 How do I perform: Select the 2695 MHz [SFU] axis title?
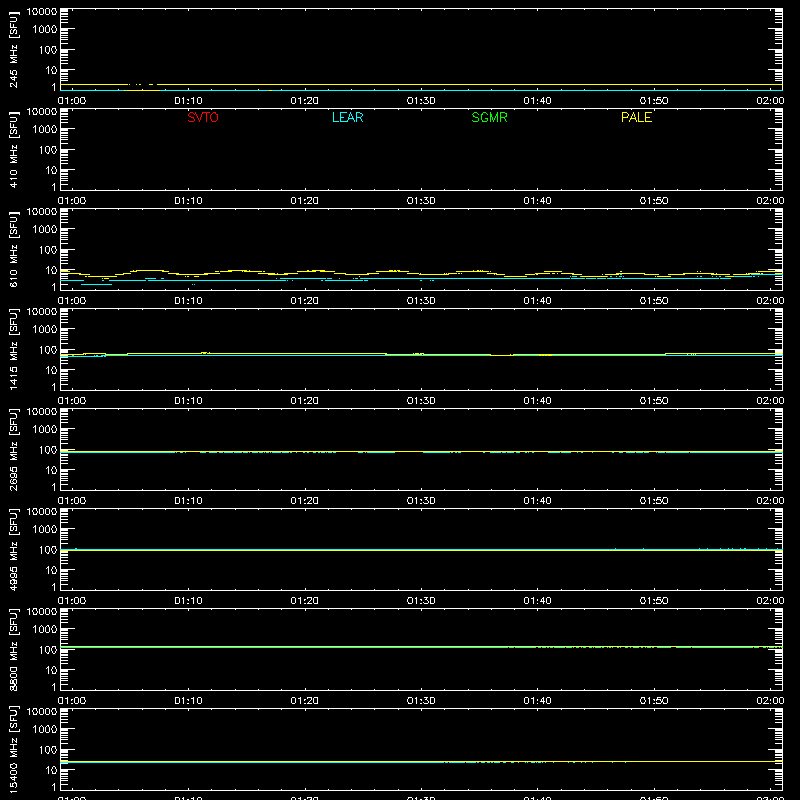[14, 449]
